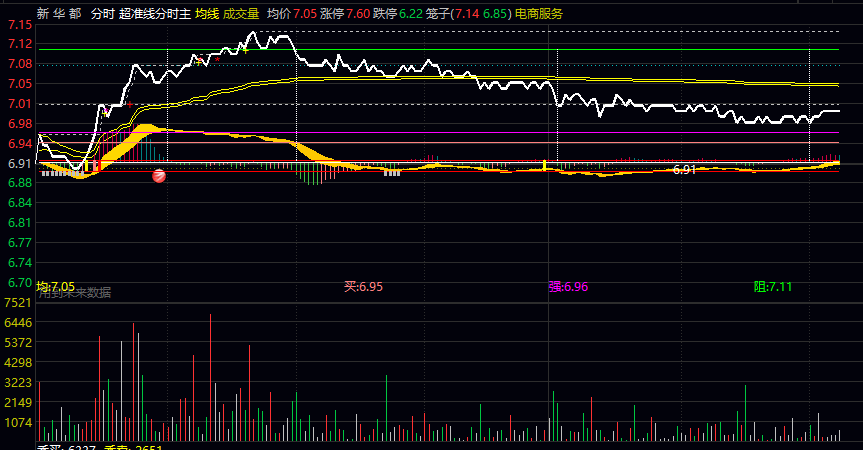This screenshot has height=450, width=863.
Task: Click the 6.70 price axis label
Action: click(20, 282)
